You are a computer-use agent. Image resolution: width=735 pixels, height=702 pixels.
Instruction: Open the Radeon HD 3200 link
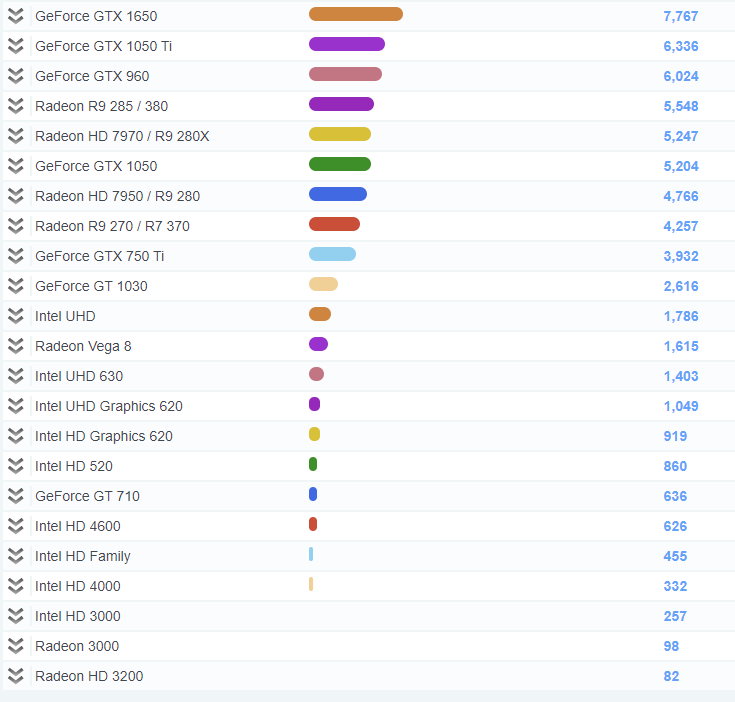tap(89, 676)
